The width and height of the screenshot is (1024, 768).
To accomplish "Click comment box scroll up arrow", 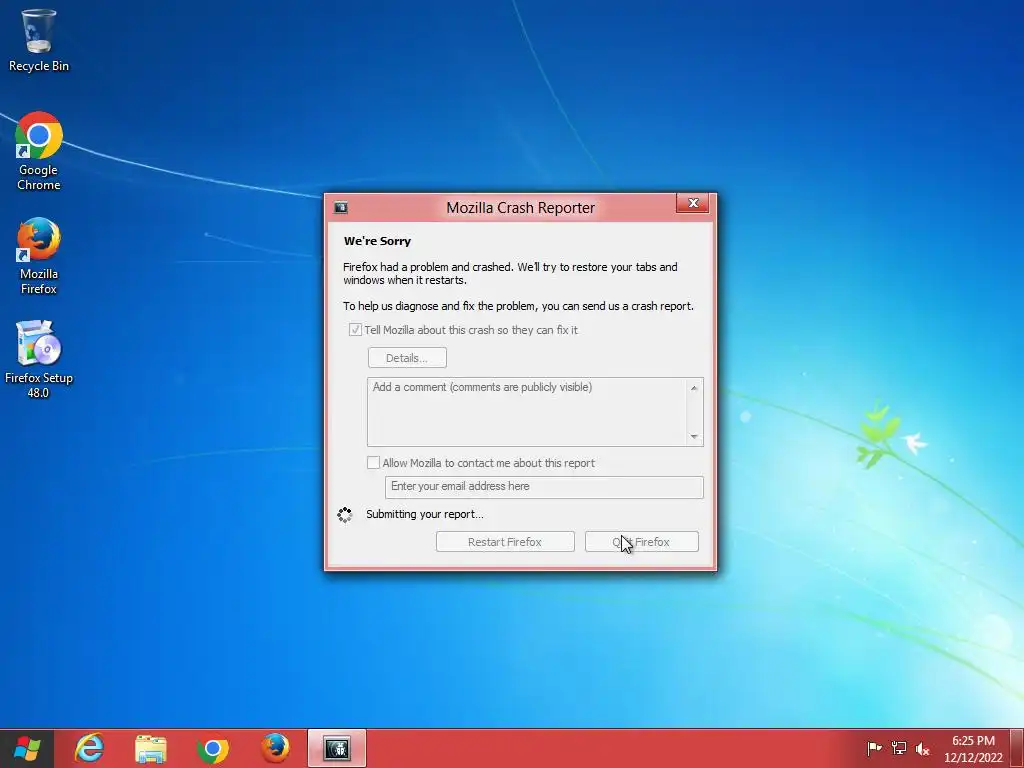I will [x=694, y=388].
